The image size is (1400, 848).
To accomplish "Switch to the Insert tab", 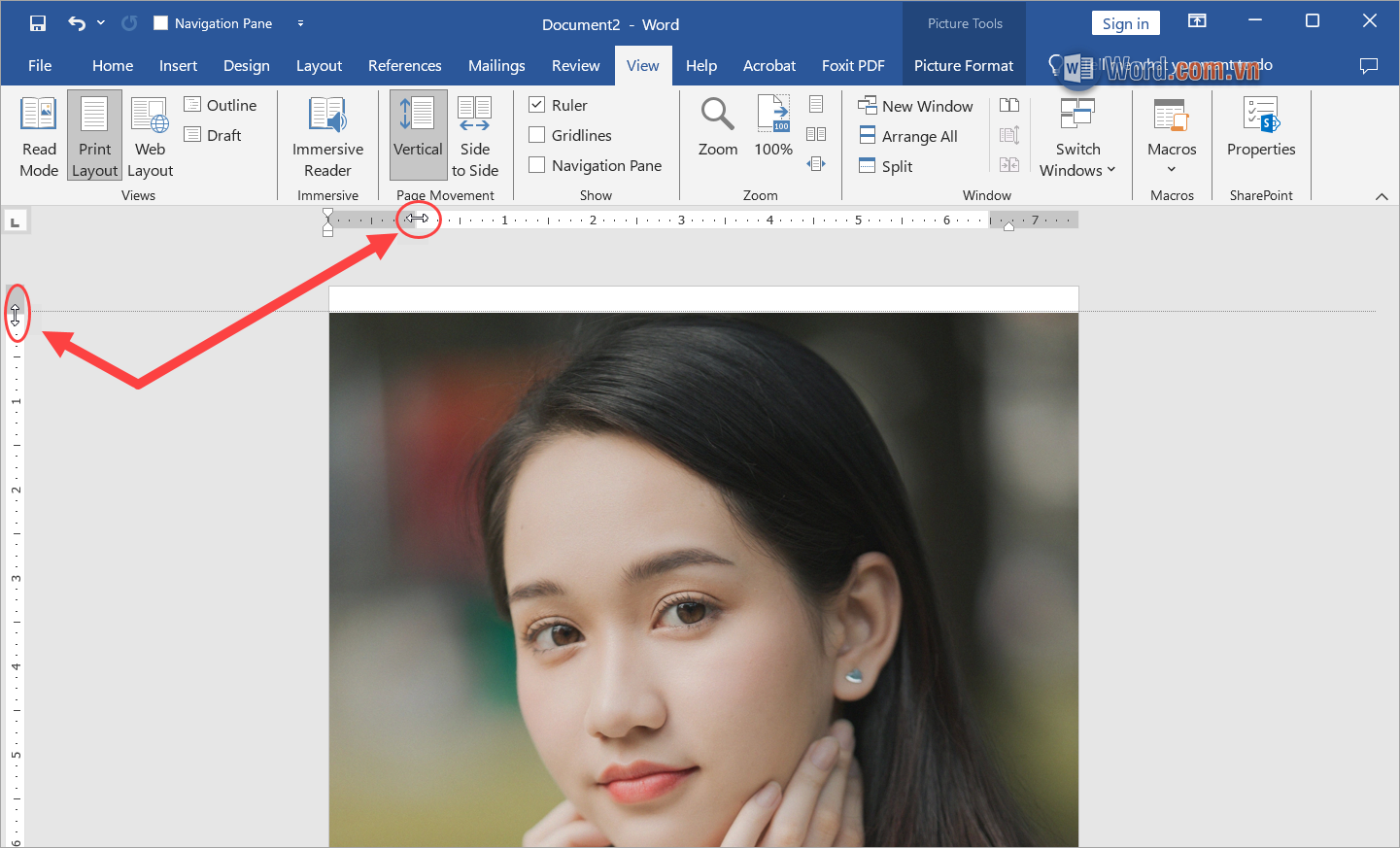I will [178, 65].
